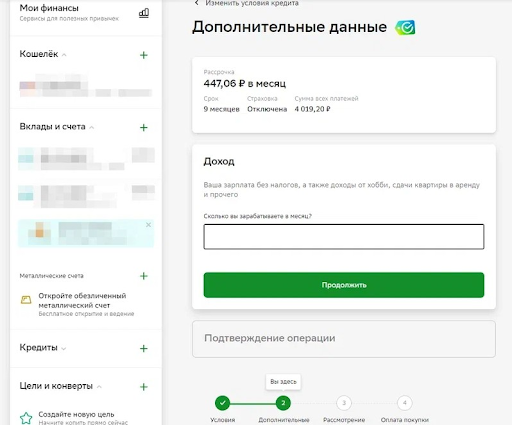Screen dimensions: 512x425
Task: Select step 4 Оплата покупки circle
Action: (x=404, y=403)
